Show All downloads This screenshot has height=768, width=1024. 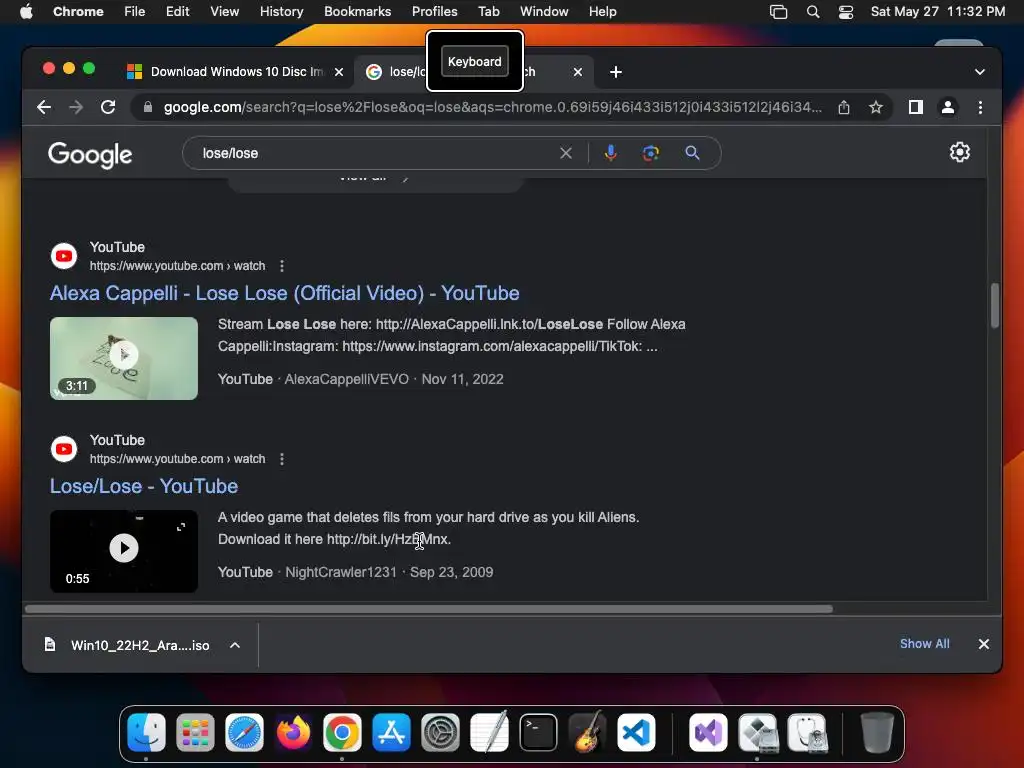coord(924,644)
